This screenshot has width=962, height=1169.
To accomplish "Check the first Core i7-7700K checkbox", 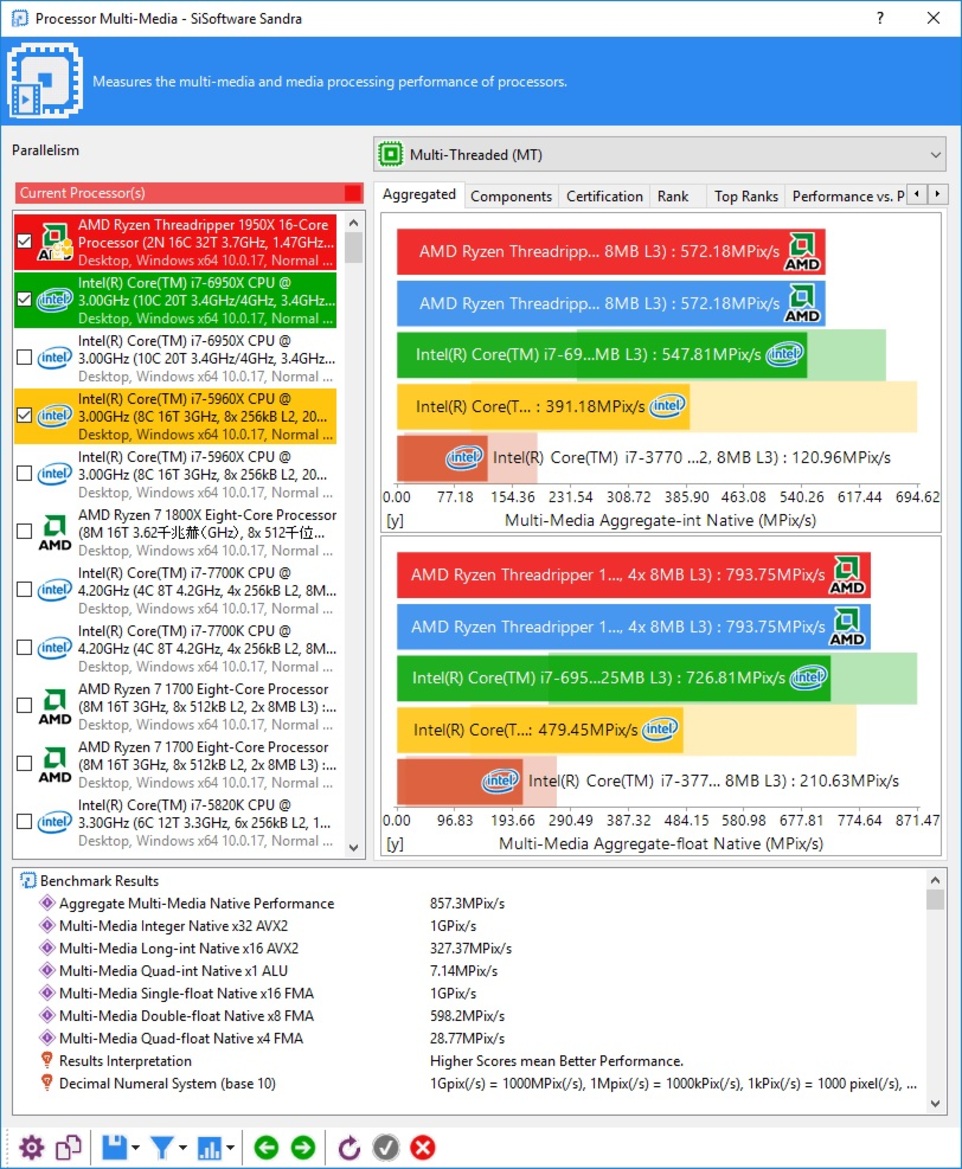I will (x=25, y=590).
